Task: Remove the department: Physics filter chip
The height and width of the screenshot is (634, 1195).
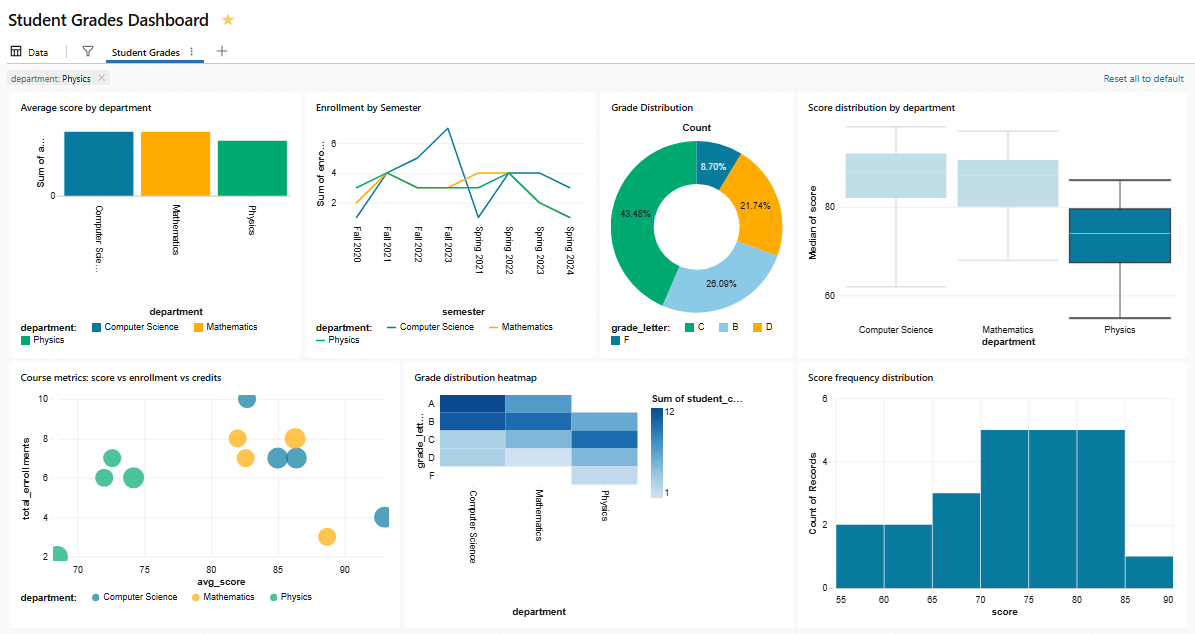Action: (101, 78)
